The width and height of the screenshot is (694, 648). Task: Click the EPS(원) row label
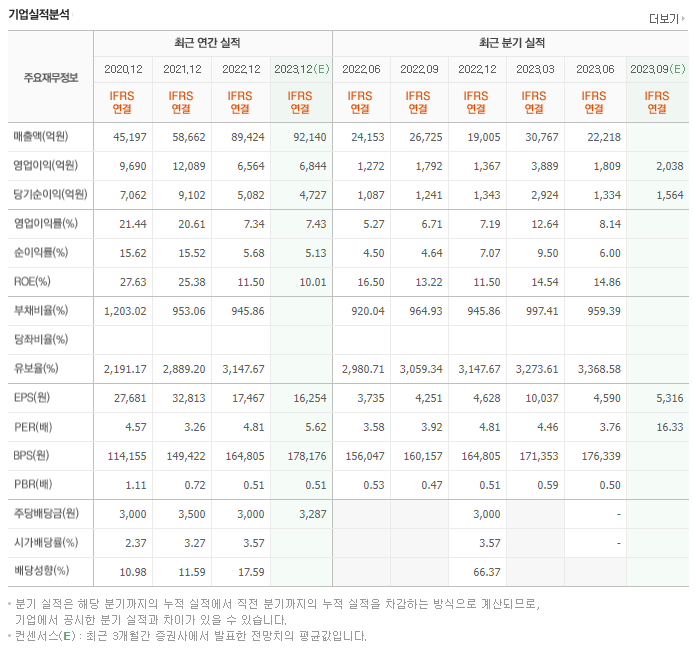(32, 397)
